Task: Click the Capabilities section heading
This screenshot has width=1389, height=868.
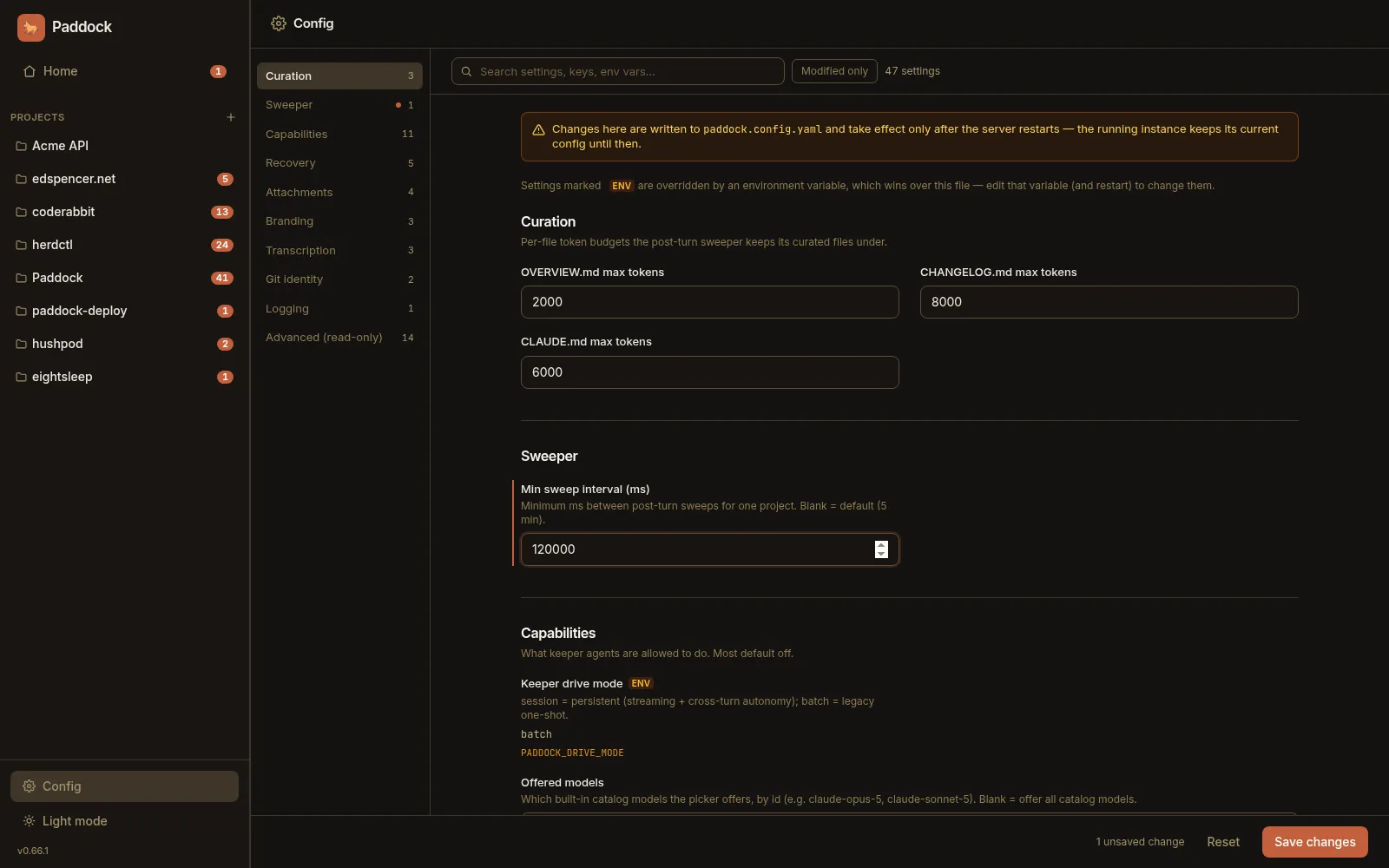Action: (x=558, y=634)
